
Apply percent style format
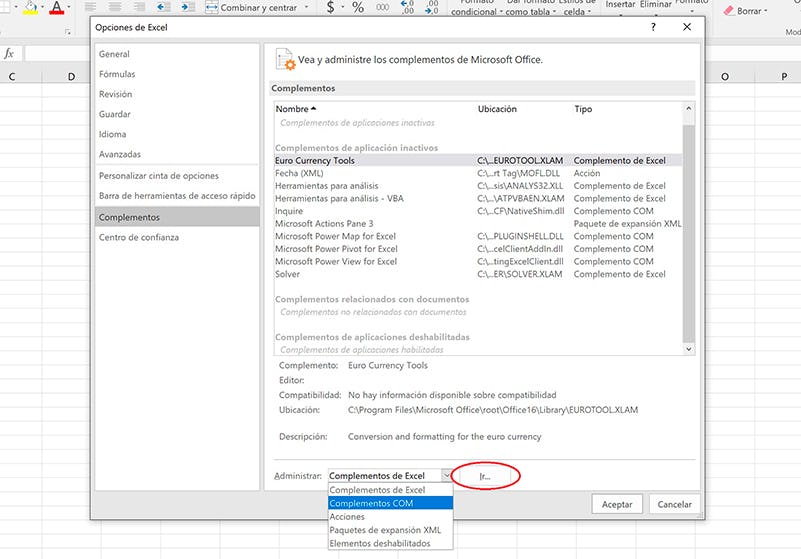coord(358,8)
